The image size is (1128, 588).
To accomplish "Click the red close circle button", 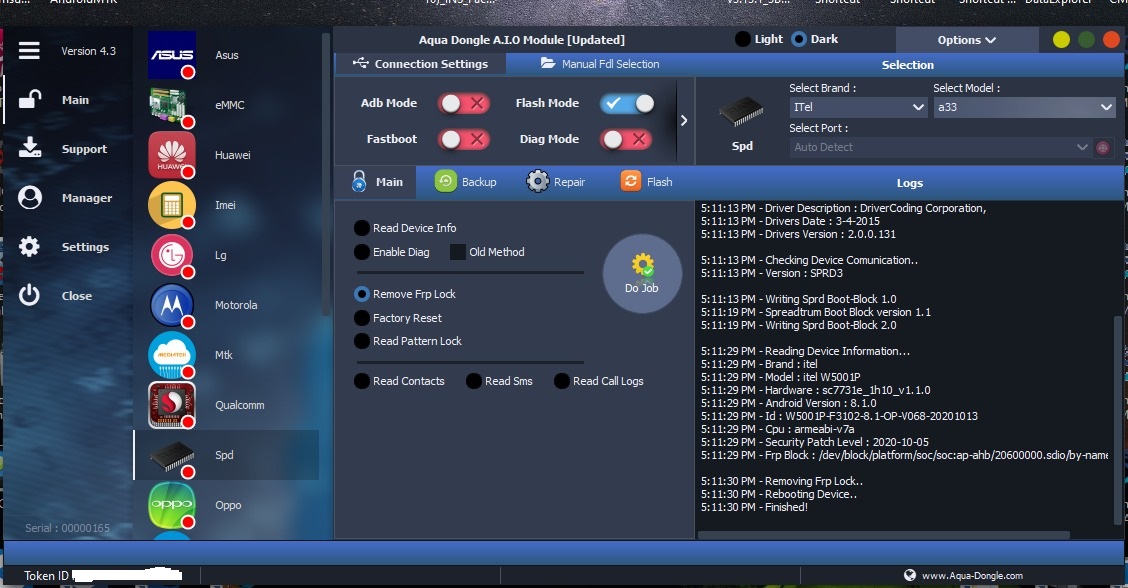I will point(1111,40).
